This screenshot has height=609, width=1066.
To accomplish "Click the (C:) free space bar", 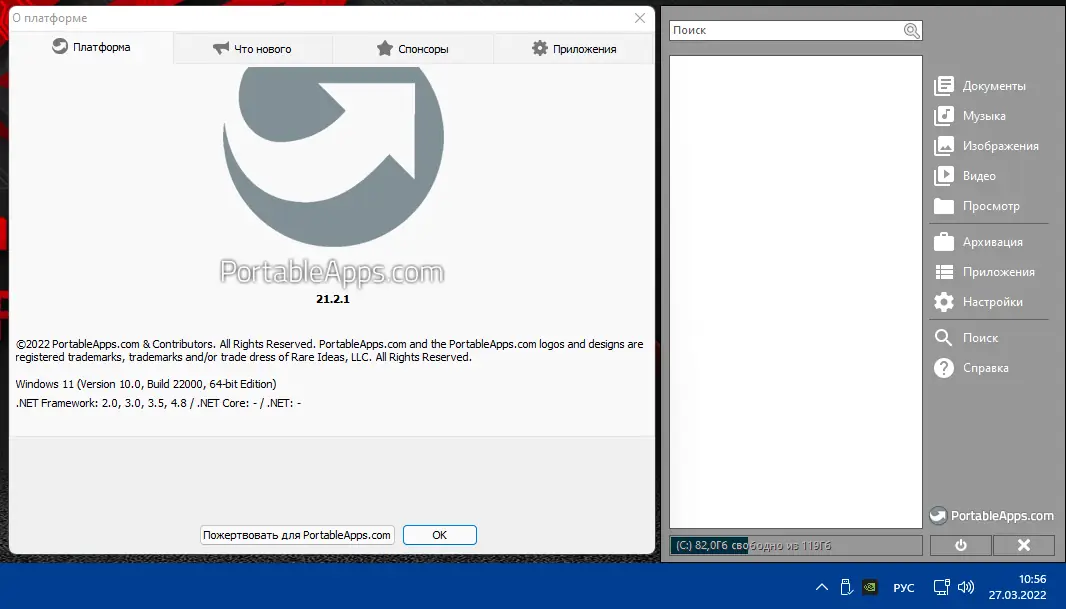I will coord(795,545).
